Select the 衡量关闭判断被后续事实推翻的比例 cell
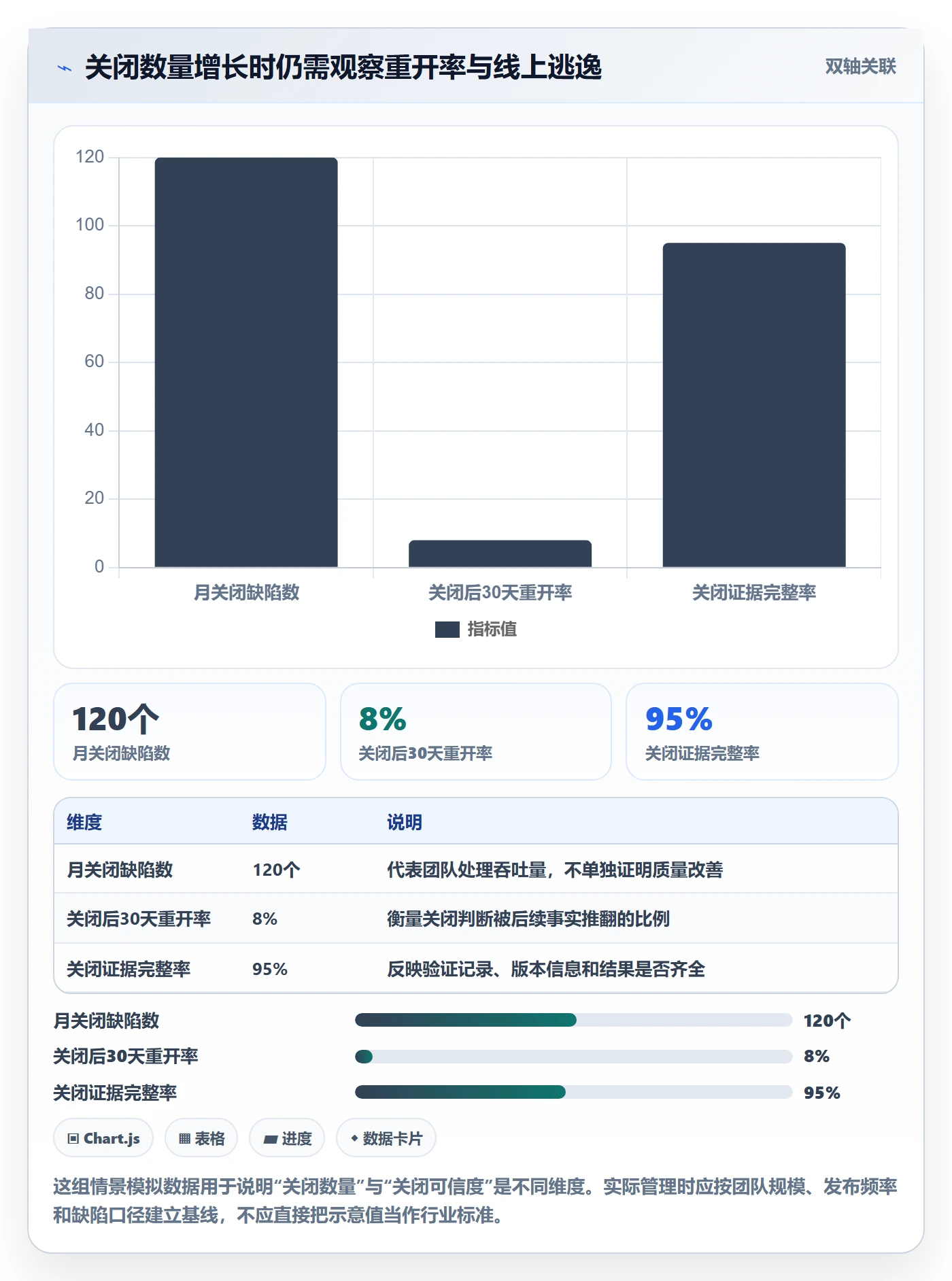 pos(528,919)
